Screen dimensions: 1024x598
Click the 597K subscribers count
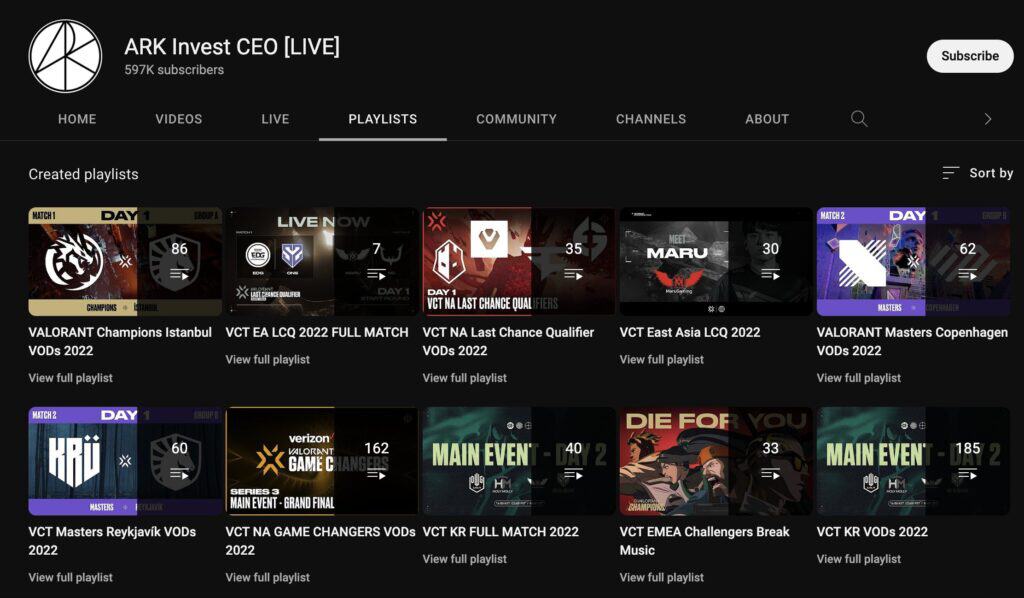(x=174, y=70)
